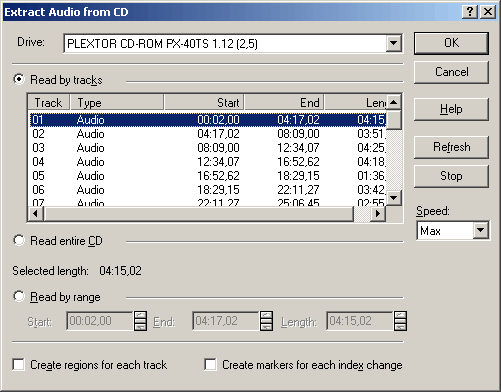Select track 04 in the list

207,162
